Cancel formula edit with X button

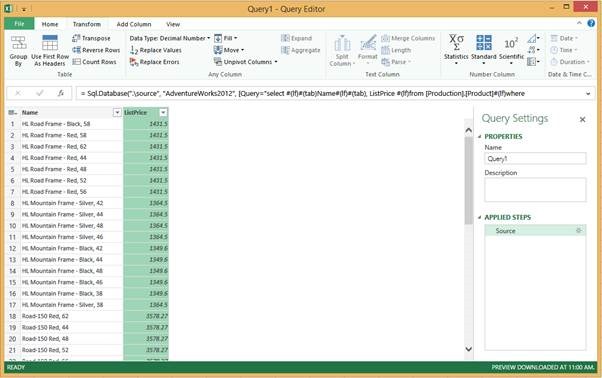coord(18,93)
